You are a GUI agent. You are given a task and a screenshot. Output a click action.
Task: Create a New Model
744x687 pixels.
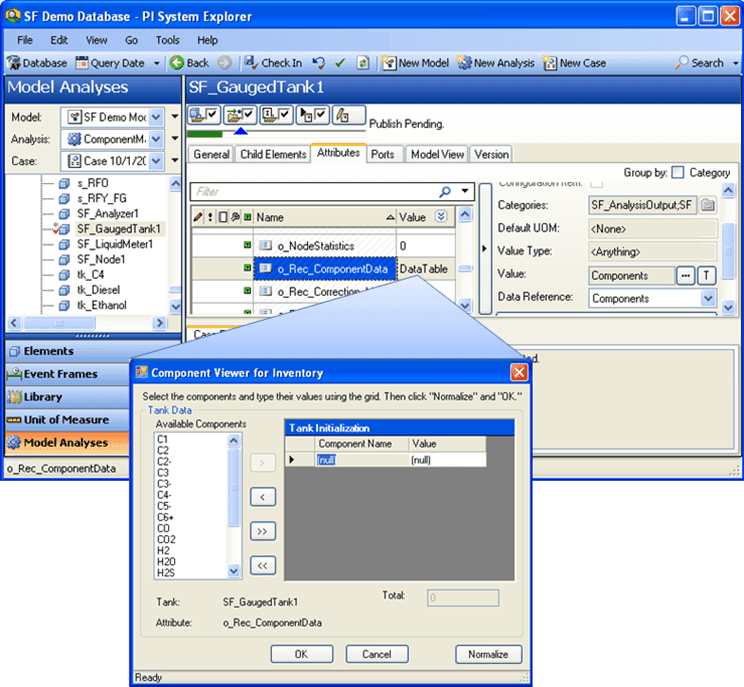coord(415,63)
